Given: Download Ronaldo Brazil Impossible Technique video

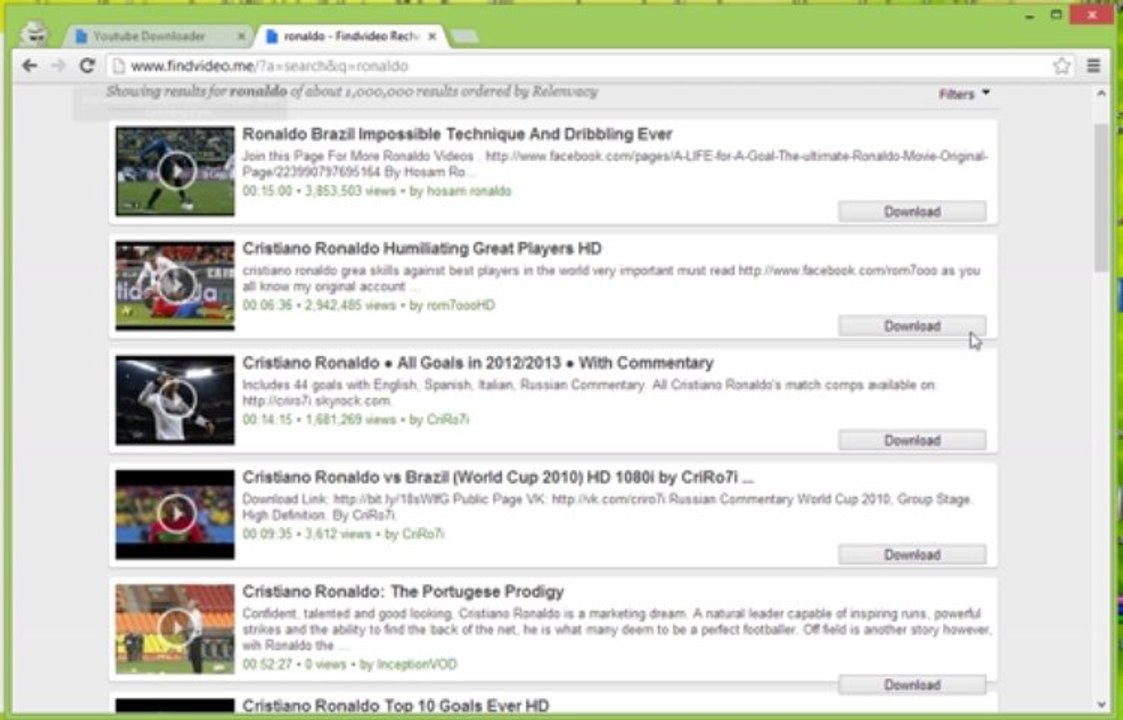Looking at the screenshot, I should tap(912, 211).
